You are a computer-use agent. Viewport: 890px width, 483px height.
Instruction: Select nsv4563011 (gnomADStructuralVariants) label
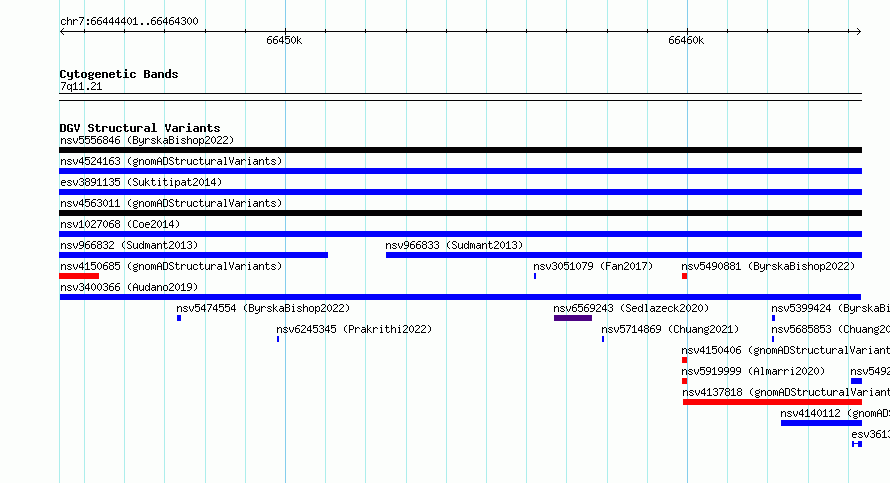171,203
